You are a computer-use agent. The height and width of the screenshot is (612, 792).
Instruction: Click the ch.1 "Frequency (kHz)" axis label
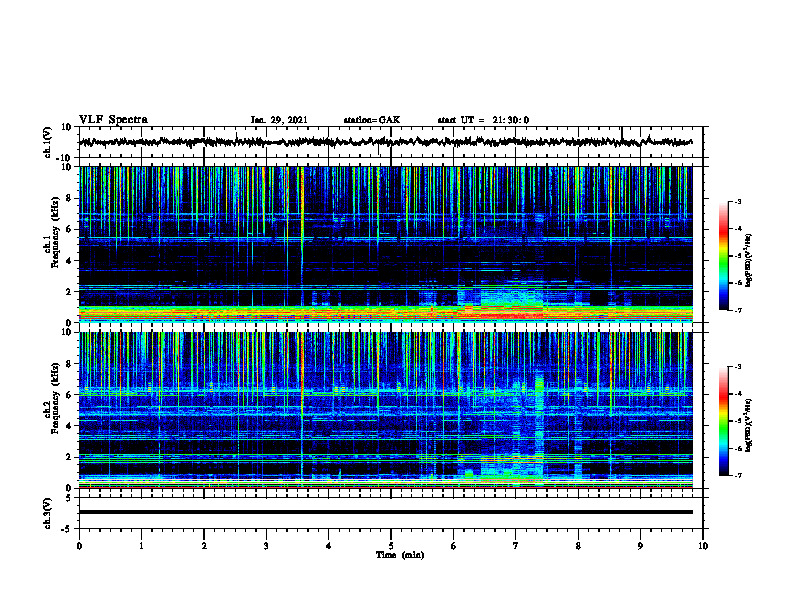pos(55,231)
